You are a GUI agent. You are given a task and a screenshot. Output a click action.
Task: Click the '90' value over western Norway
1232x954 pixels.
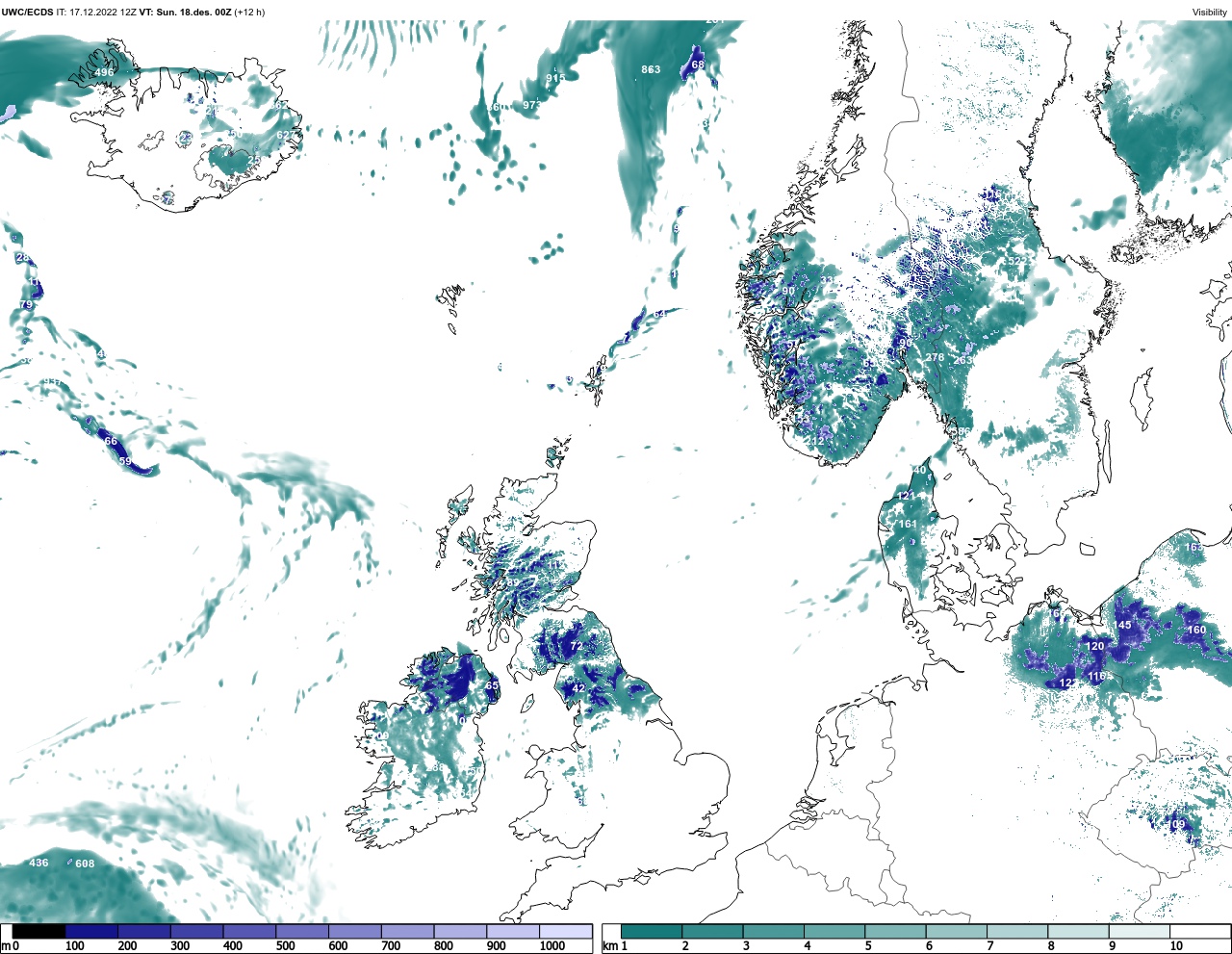(788, 291)
